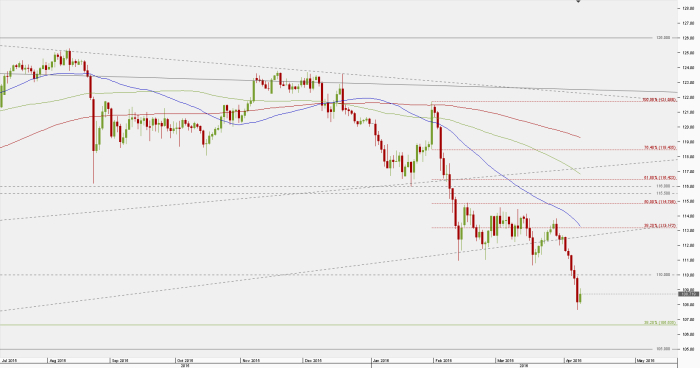Select the 50.00% Fibonacci retracement label
The image size is (700, 368).
(x=660, y=202)
